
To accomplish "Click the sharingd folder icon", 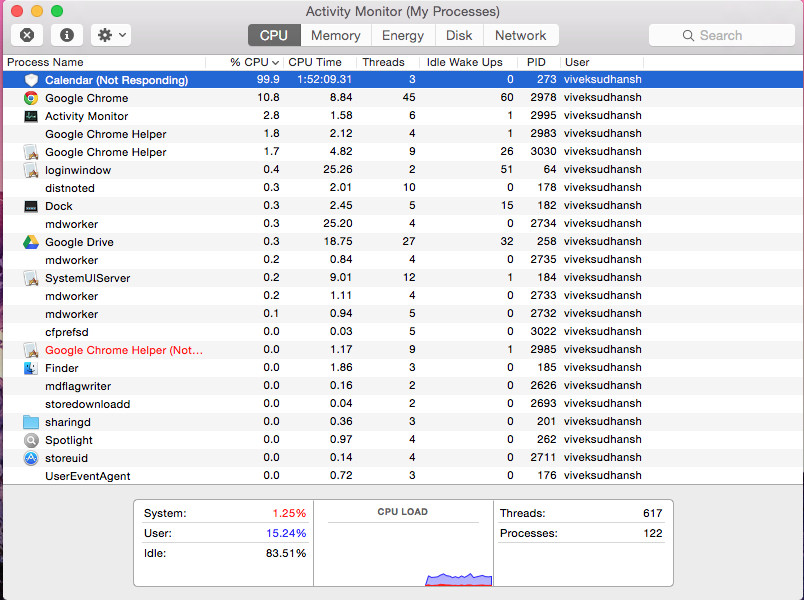I will [x=31, y=422].
